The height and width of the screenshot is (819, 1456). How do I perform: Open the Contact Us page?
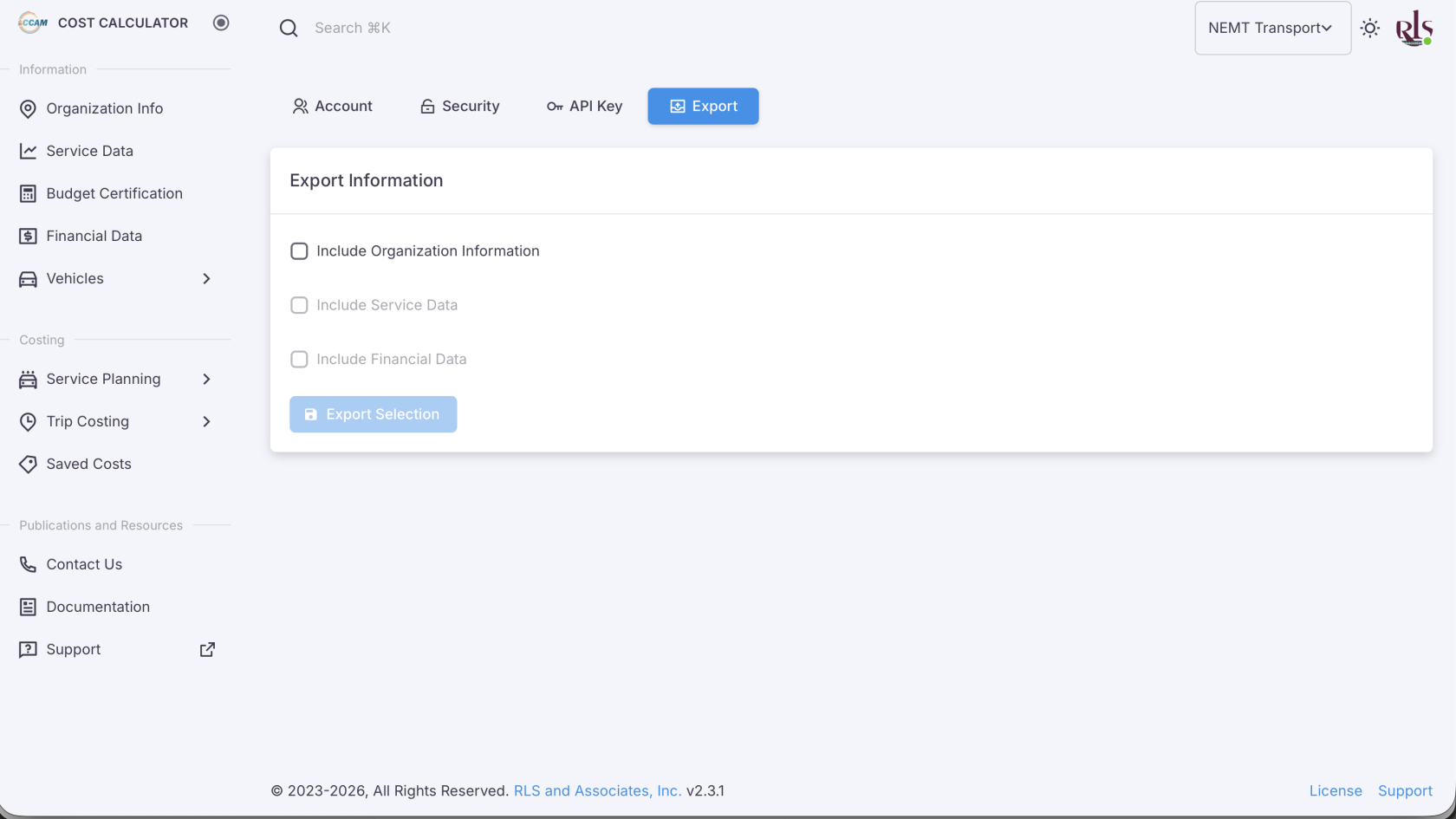84,564
